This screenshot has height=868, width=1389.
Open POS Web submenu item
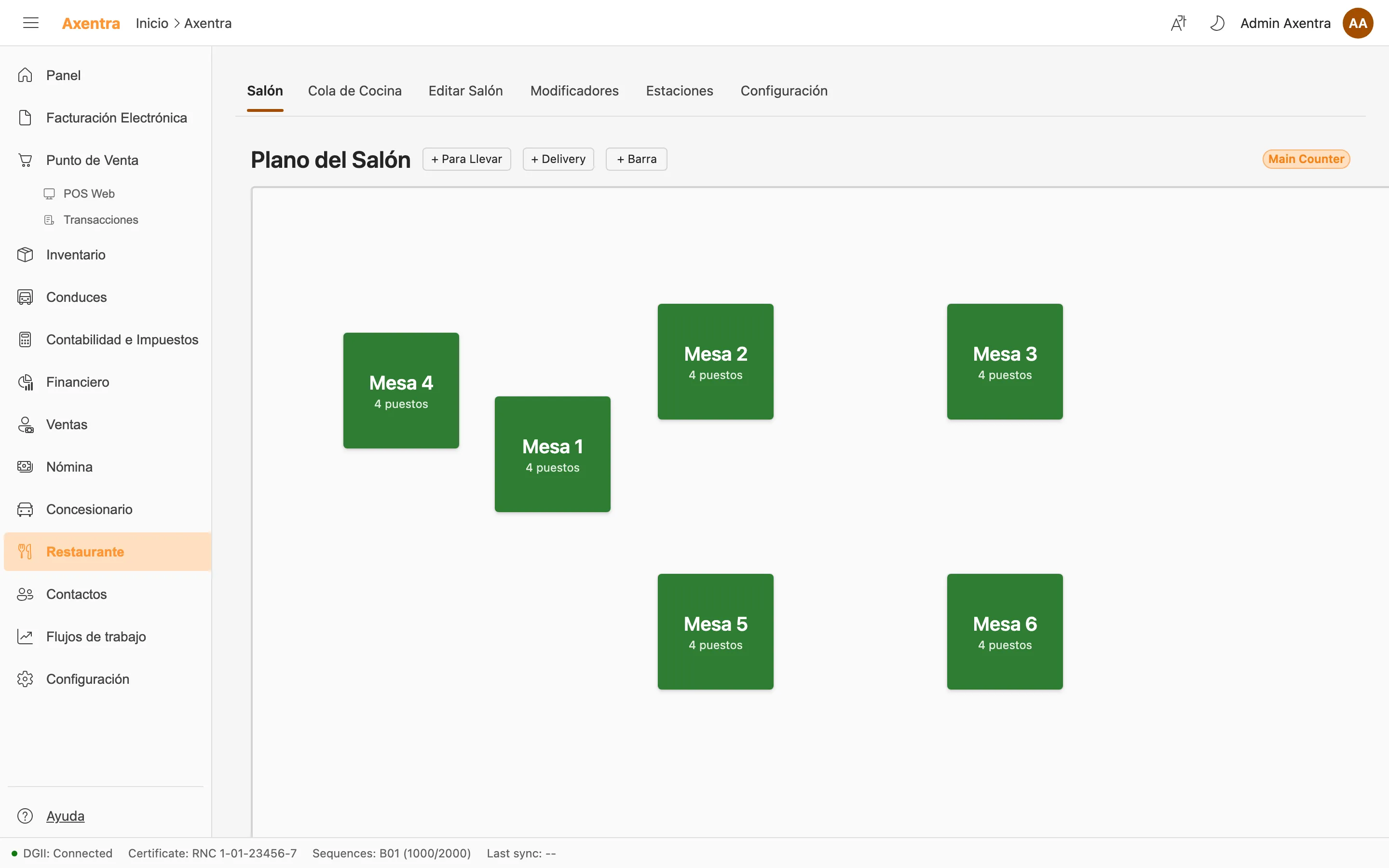(89, 193)
